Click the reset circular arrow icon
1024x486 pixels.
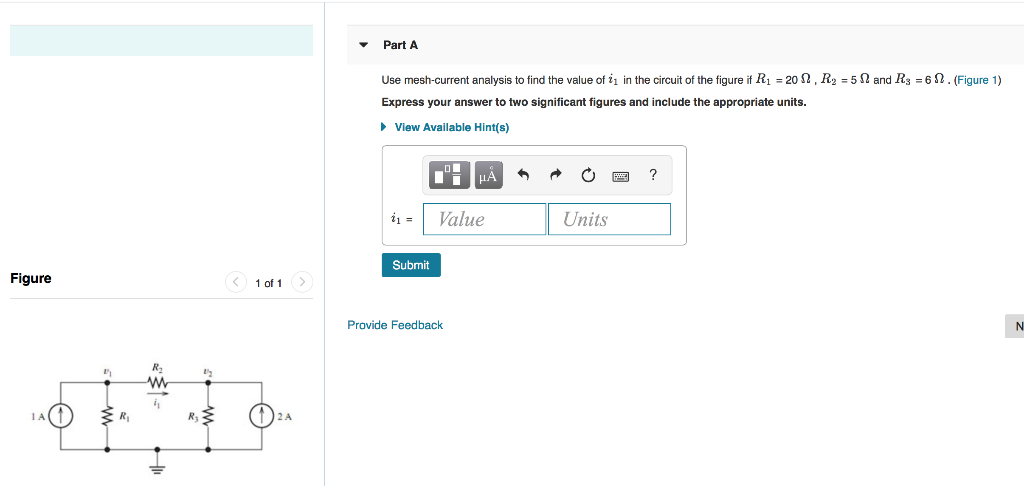click(588, 175)
